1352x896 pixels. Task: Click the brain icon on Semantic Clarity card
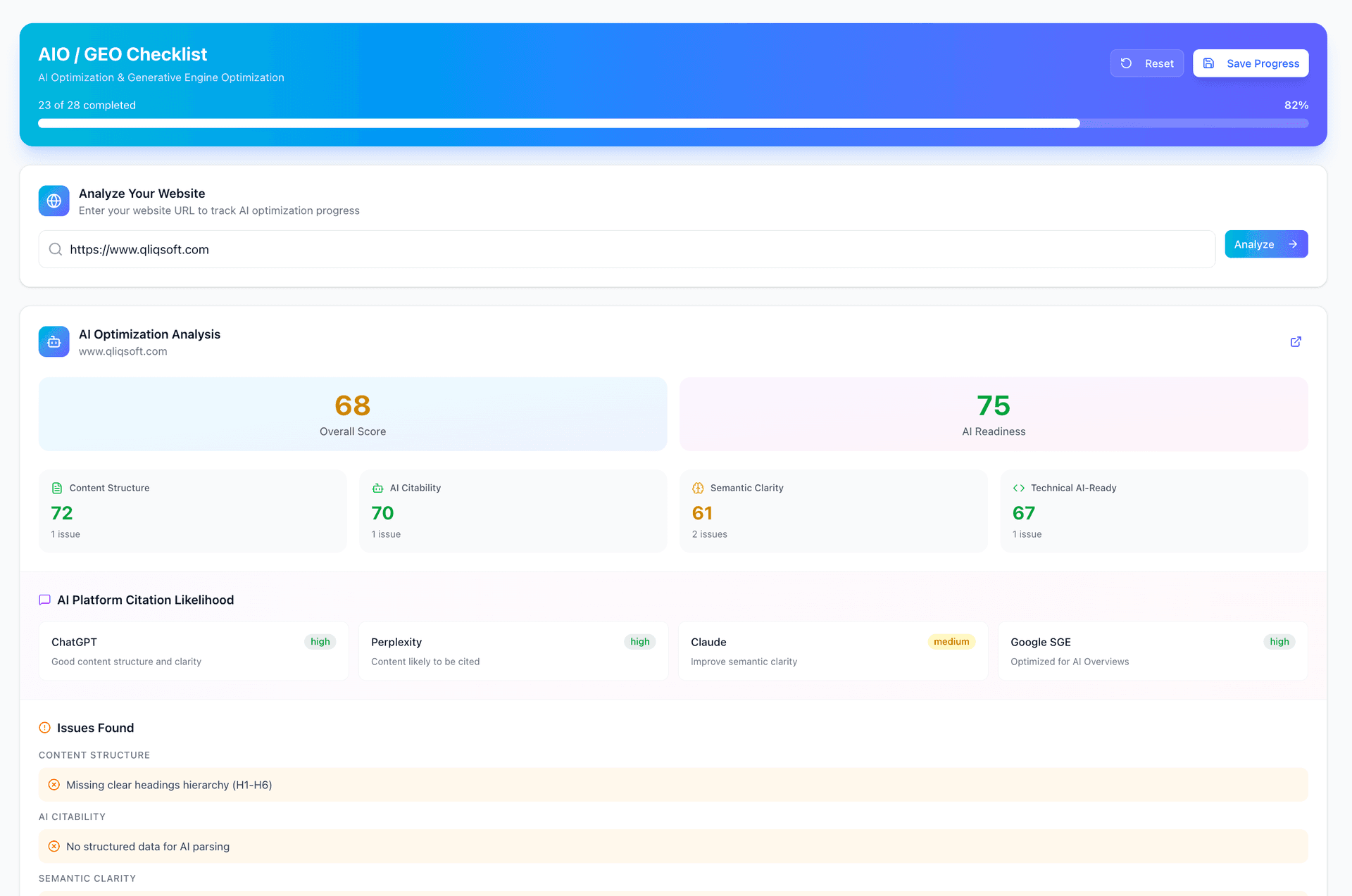tap(697, 487)
